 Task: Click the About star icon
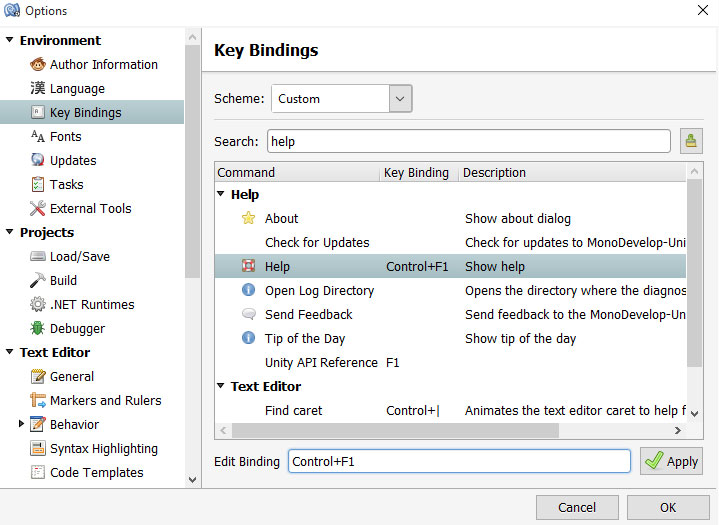tap(249, 218)
